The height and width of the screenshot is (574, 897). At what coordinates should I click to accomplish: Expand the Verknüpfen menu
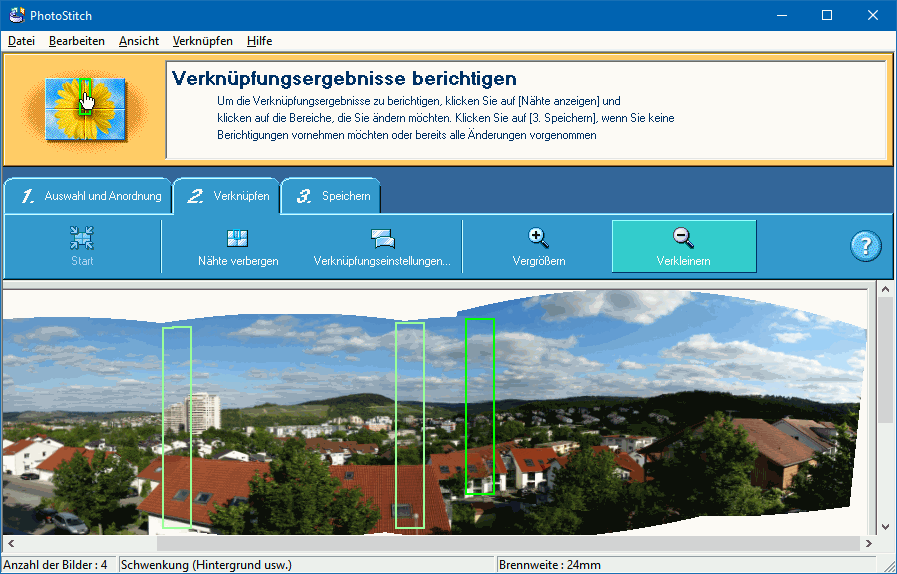pyautogui.click(x=203, y=41)
